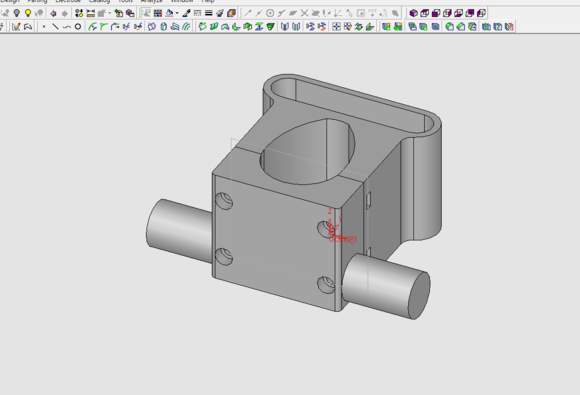Click the orange-brown cube render icon
580x395 pixels.
pyautogui.click(x=232, y=13)
